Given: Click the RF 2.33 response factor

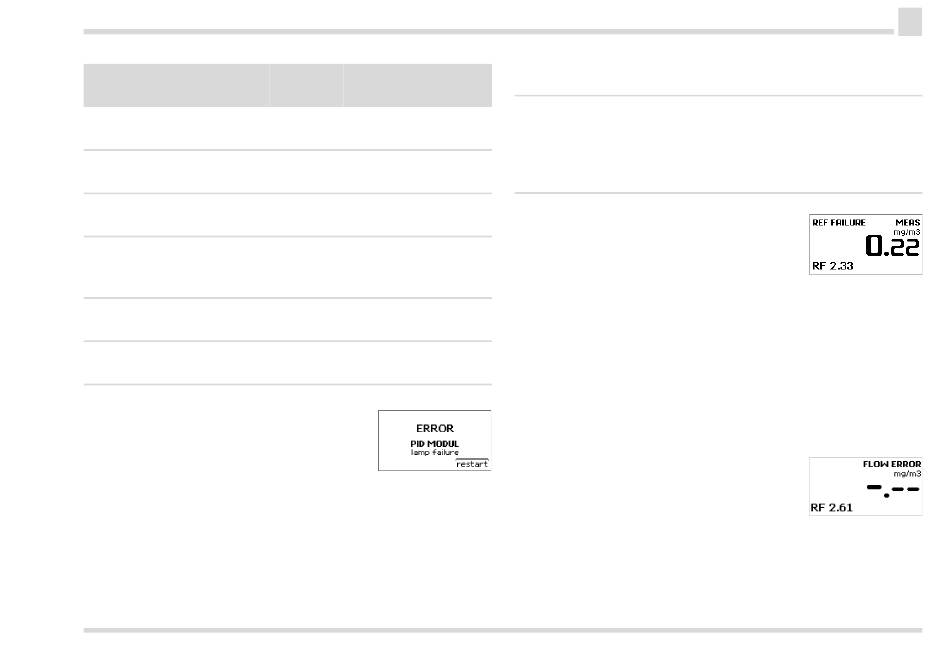Looking at the screenshot, I should [832, 265].
